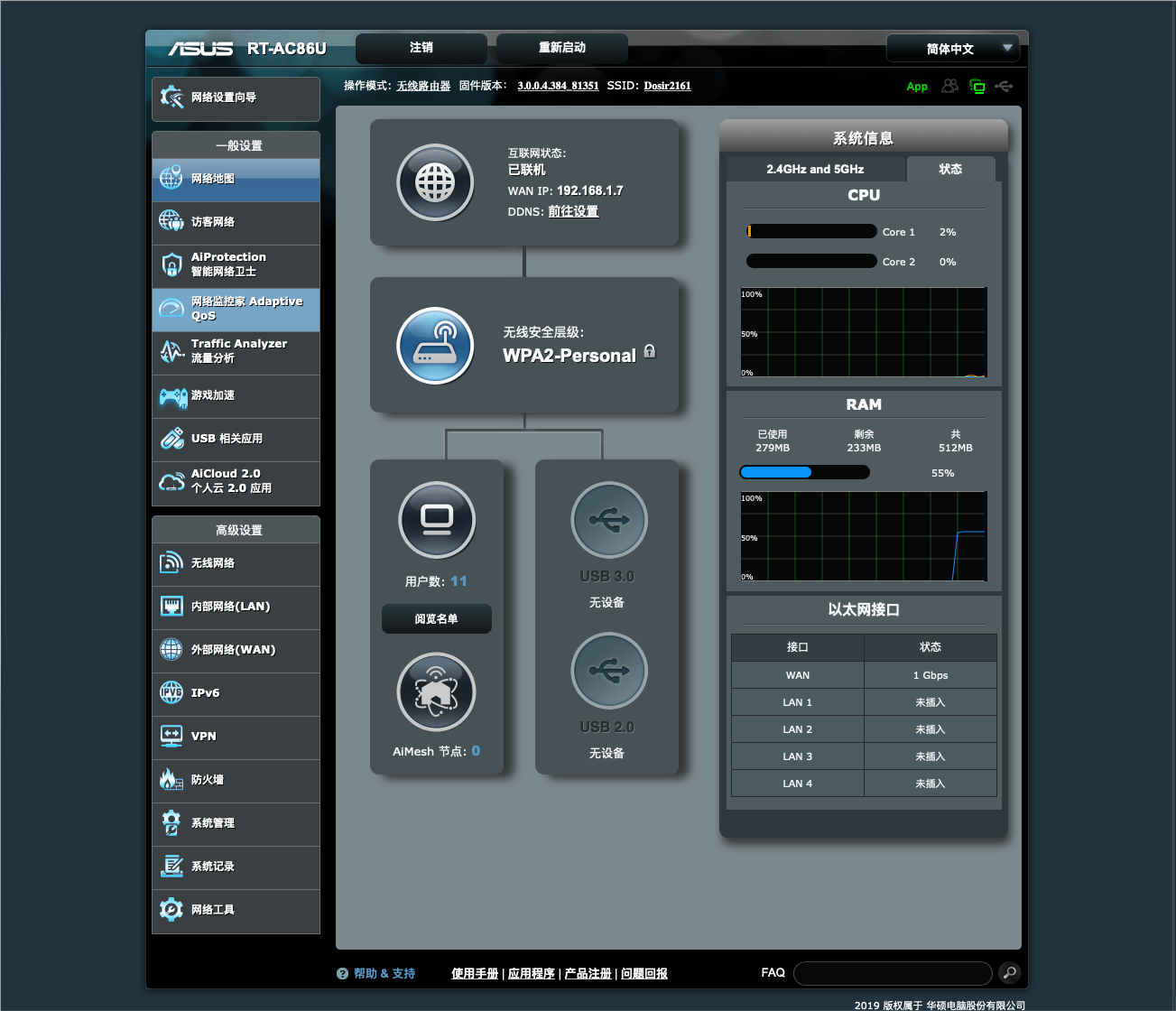
Task: Click the WPA2-Personal security level text
Action: click(569, 356)
